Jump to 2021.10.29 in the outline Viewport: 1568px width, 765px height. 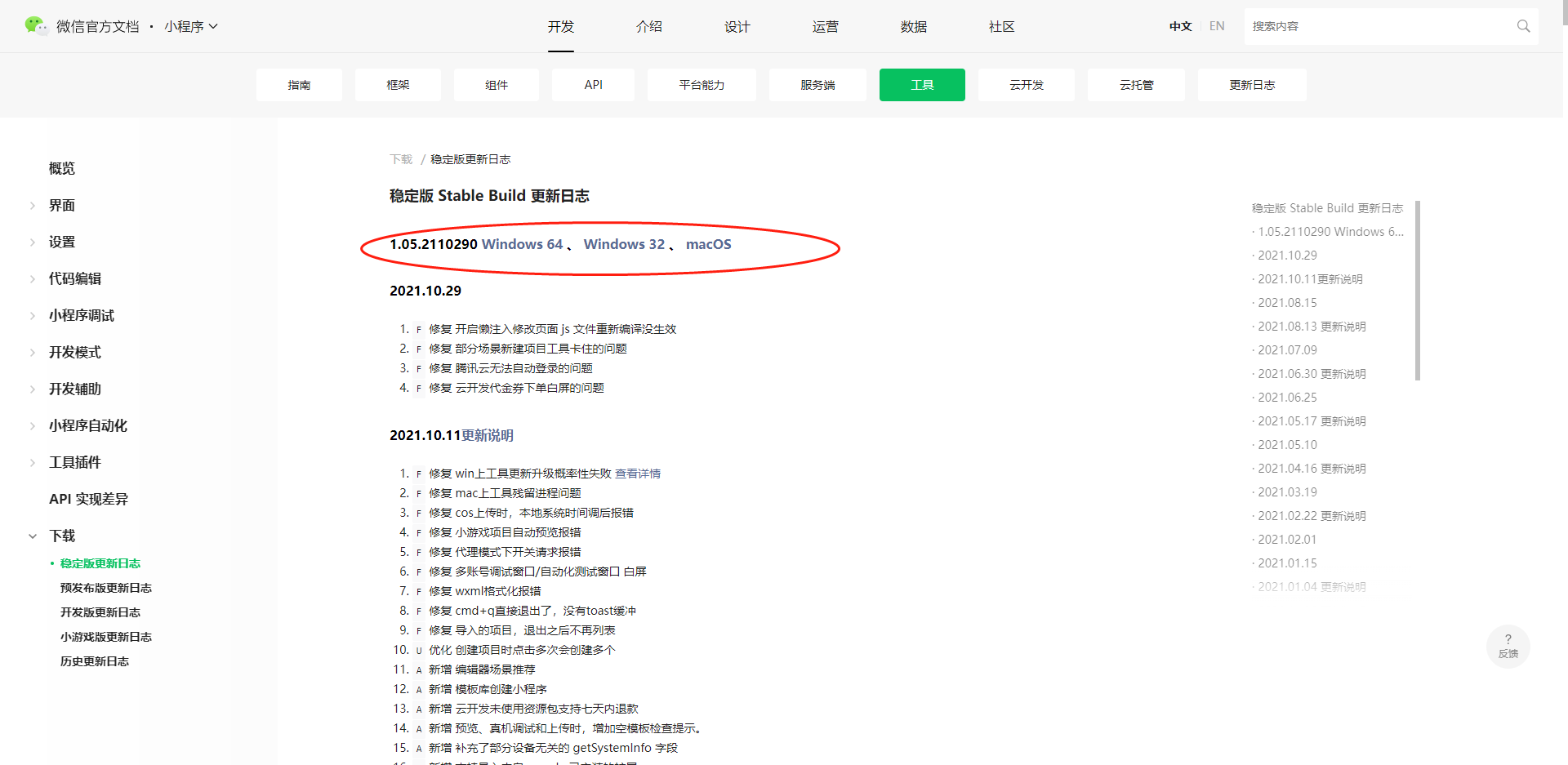(x=1287, y=256)
